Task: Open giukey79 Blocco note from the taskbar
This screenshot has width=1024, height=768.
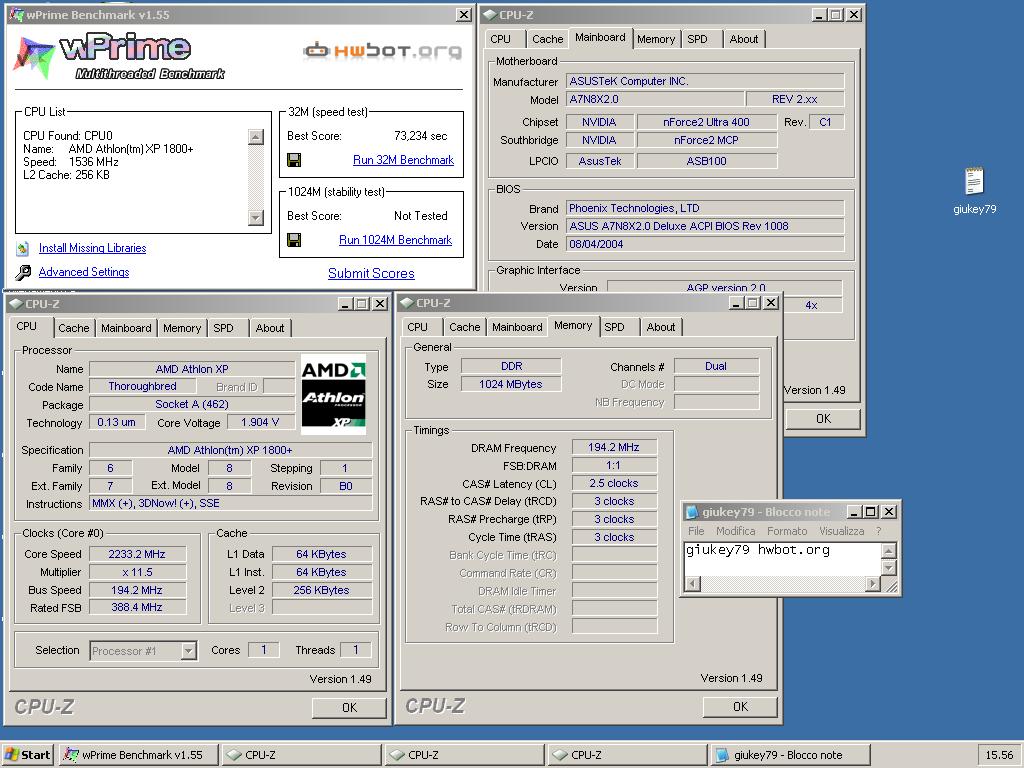Action: coord(791,755)
